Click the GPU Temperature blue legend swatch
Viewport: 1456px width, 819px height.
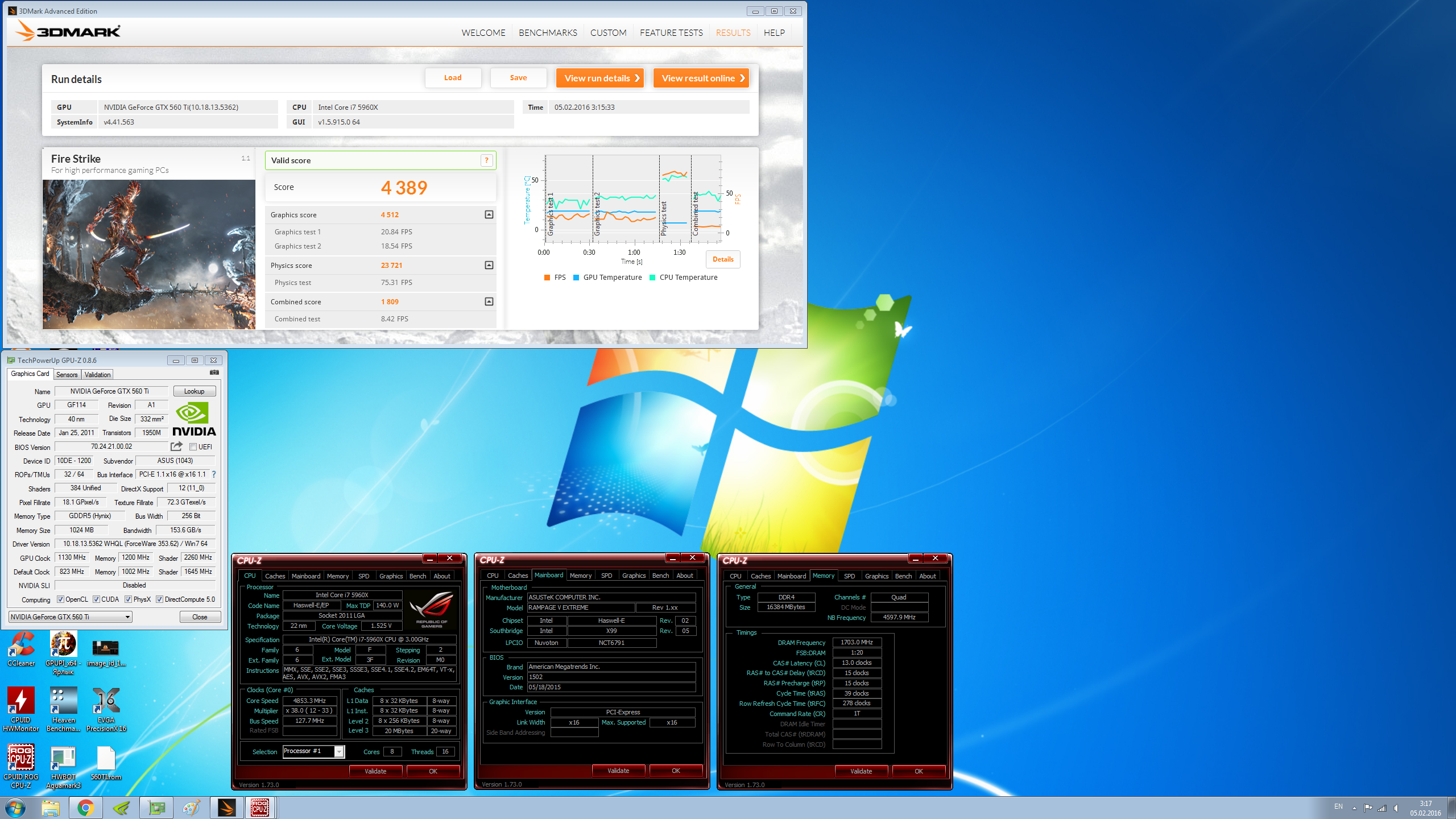click(x=576, y=278)
